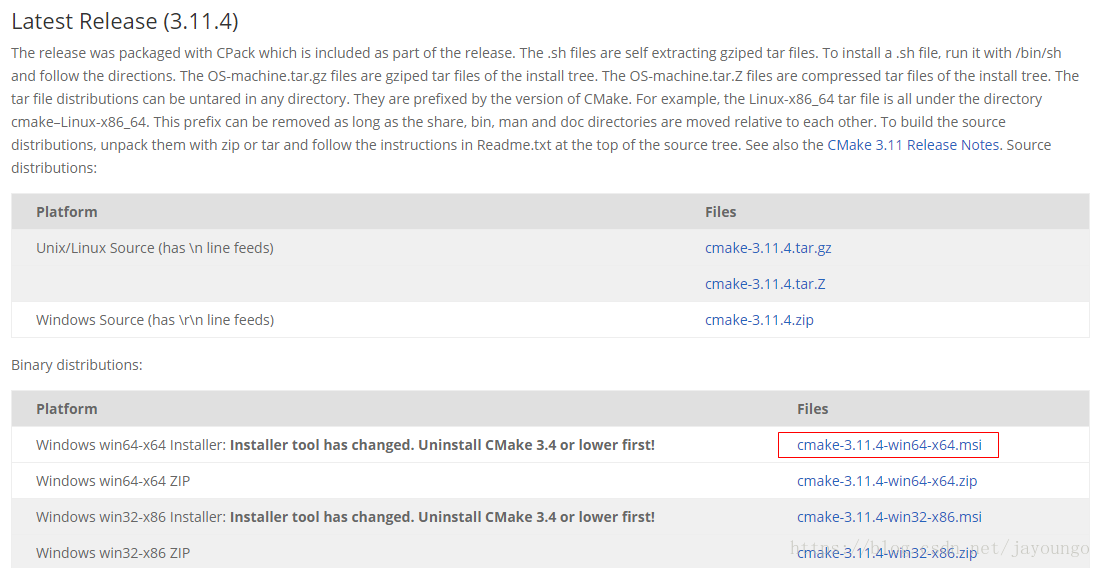Click Files header in source distributions table
This screenshot has height=568, width=1101.
tap(720, 211)
